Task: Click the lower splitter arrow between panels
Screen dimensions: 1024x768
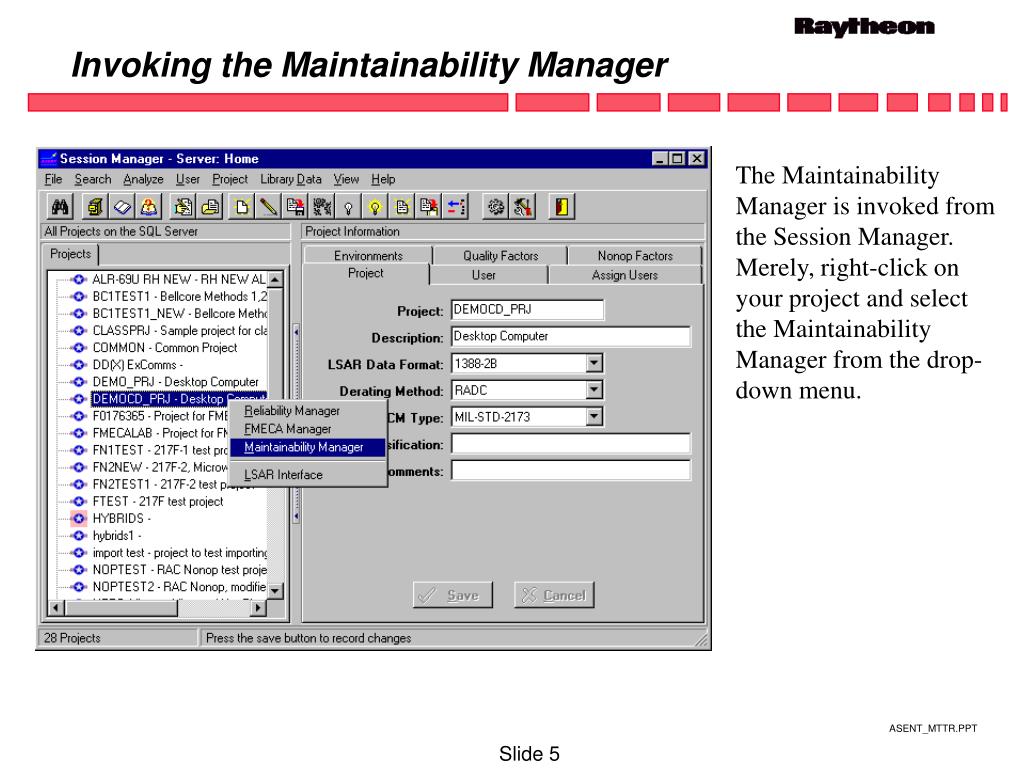Action: point(296,517)
